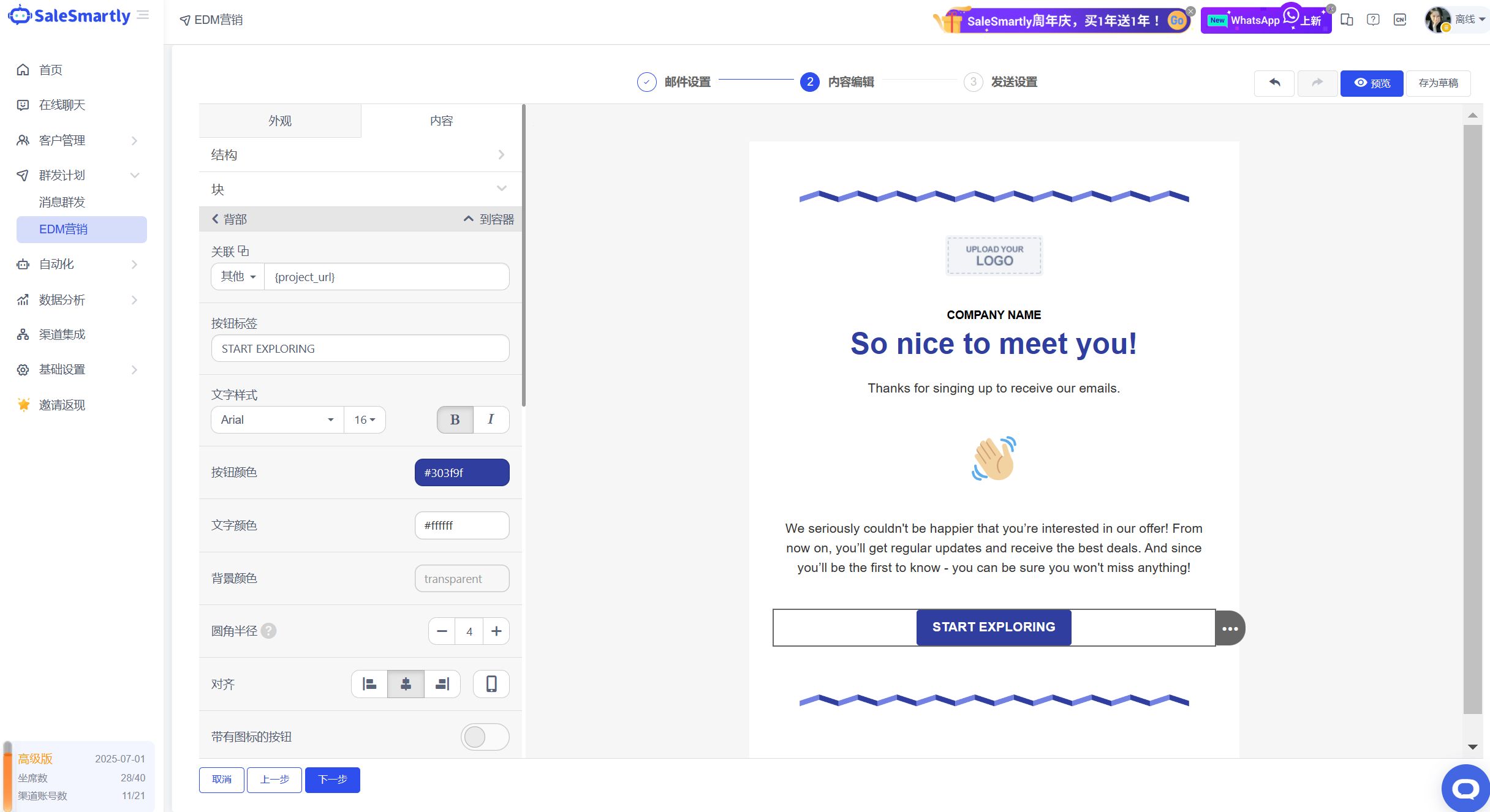1490x812 pixels.
Task: Open the link type dropdown labeled 其他
Action: point(238,277)
